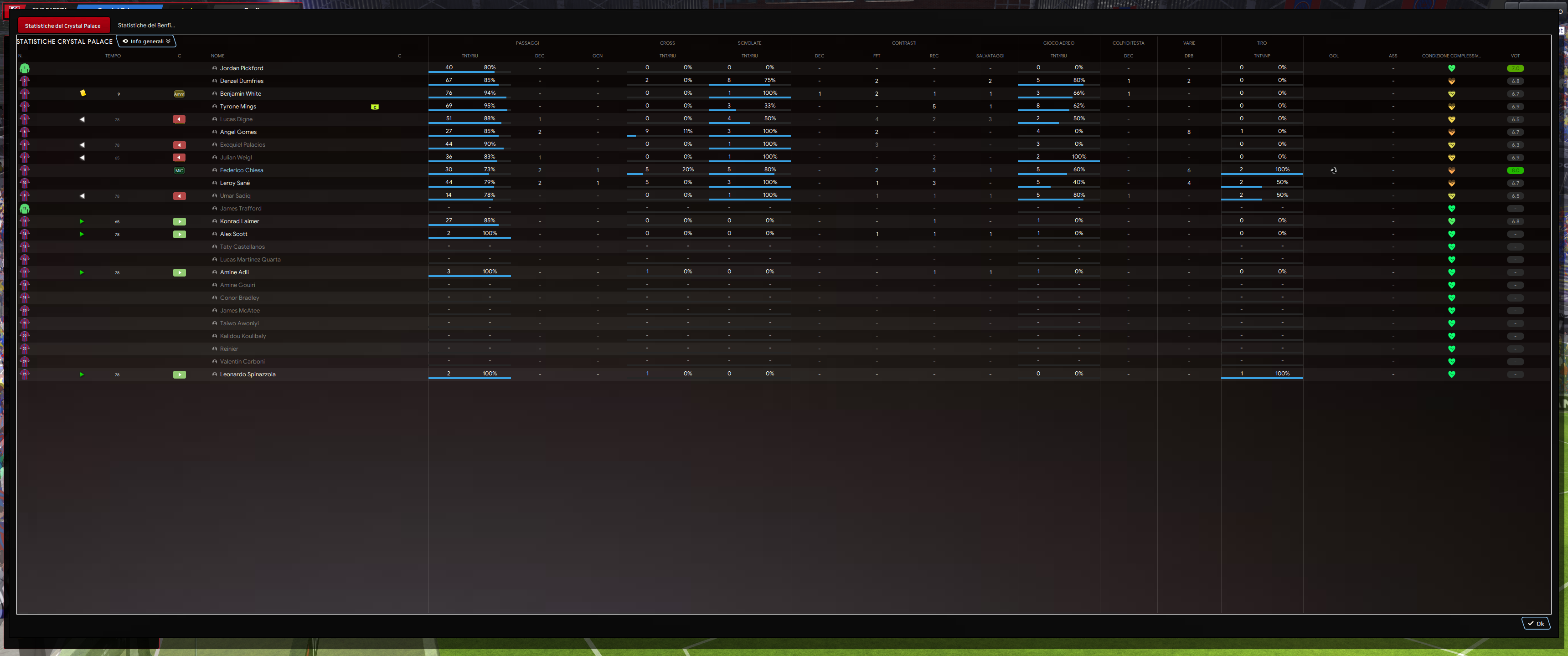Click Federico Chiesa's MiC badge icon

[x=179, y=170]
